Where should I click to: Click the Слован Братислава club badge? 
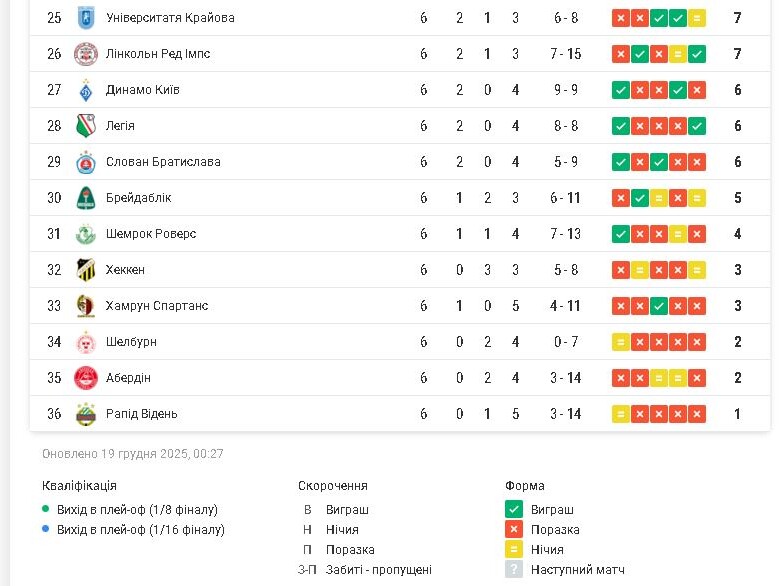[85, 162]
